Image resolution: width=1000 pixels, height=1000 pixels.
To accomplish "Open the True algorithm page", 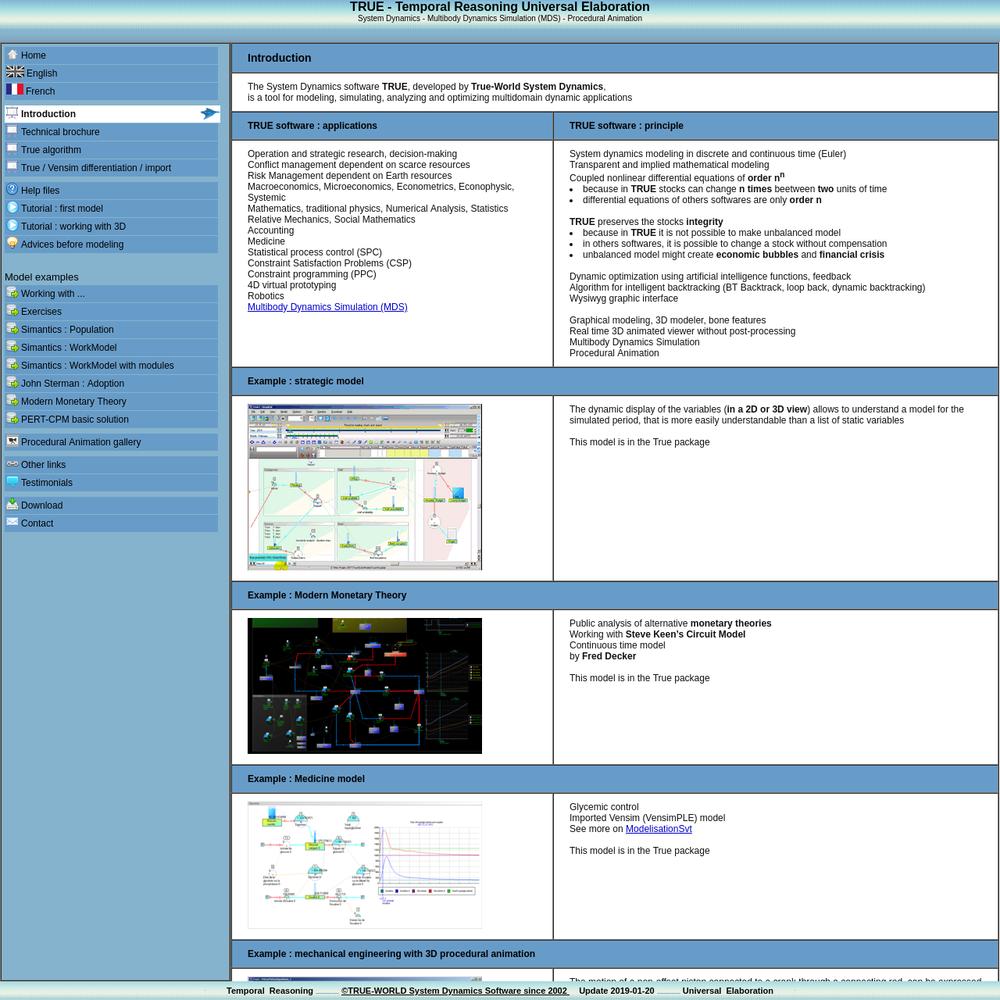I will pyautogui.click(x=111, y=150).
